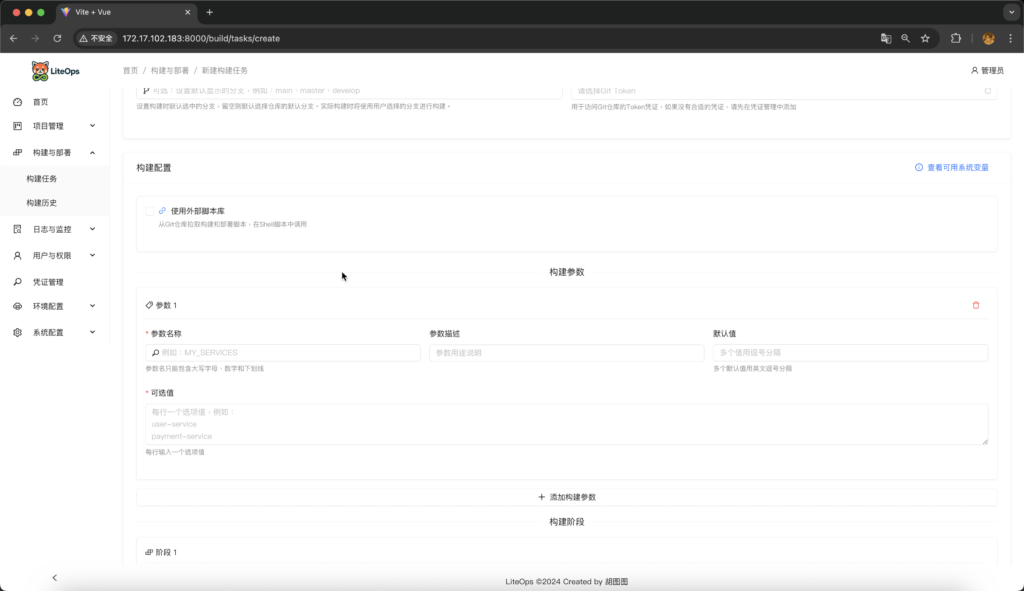The width and height of the screenshot is (1024, 591).
Task: Open the browser extensions puzzle icon
Action: click(956, 38)
